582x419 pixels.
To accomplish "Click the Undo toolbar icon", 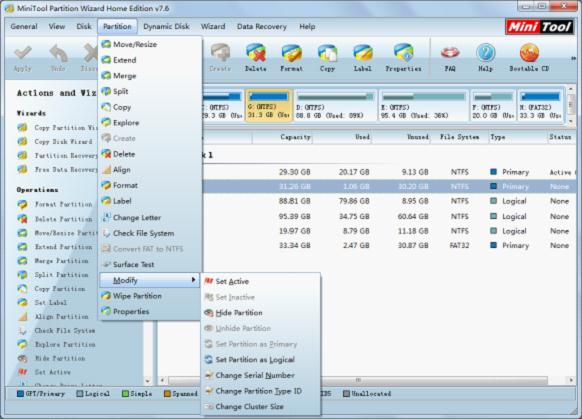I will point(58,58).
